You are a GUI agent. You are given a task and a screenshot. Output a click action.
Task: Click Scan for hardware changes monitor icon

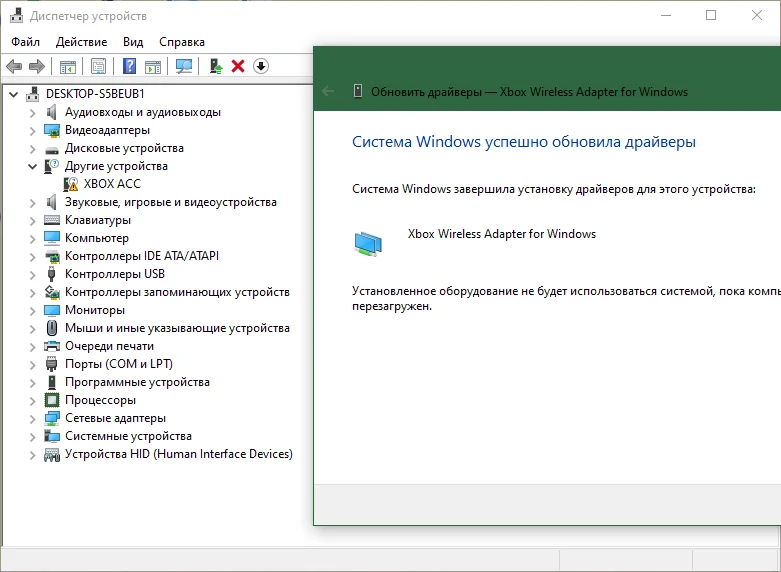184,66
